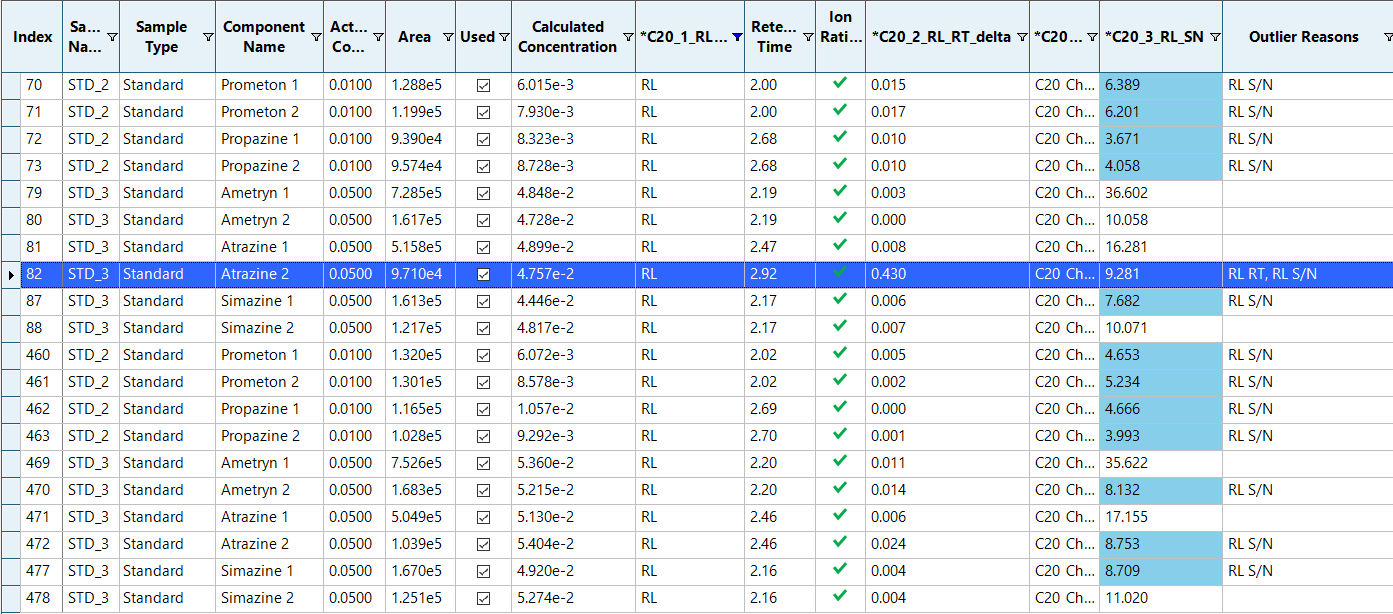
Task: Select the 'Ametryn 1' cell in row 79
Action: pyautogui.click(x=269, y=193)
